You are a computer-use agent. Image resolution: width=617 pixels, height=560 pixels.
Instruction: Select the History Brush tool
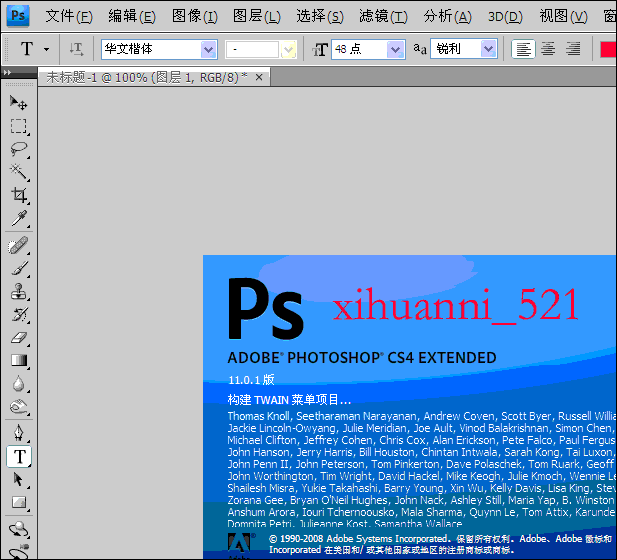click(x=18, y=314)
